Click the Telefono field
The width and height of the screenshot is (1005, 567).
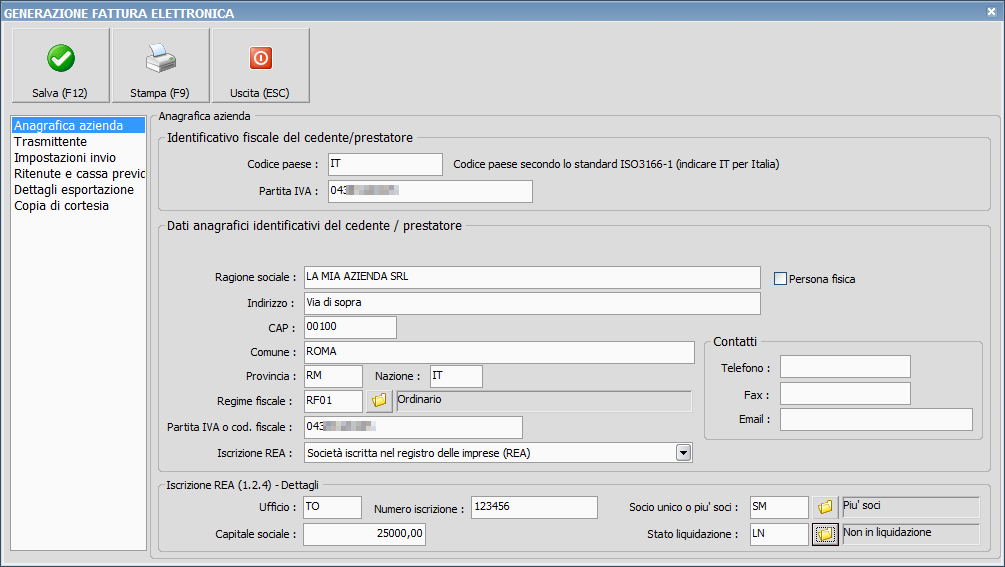[845, 367]
